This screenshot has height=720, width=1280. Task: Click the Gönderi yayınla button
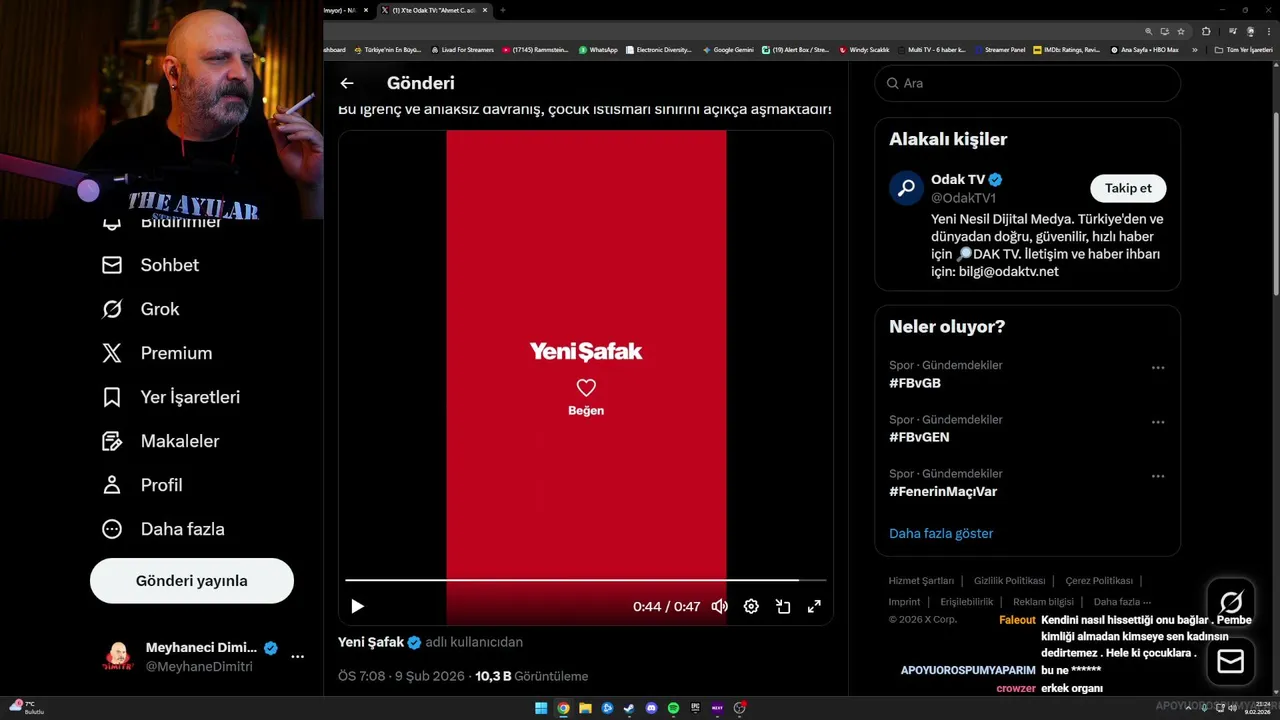[192, 581]
